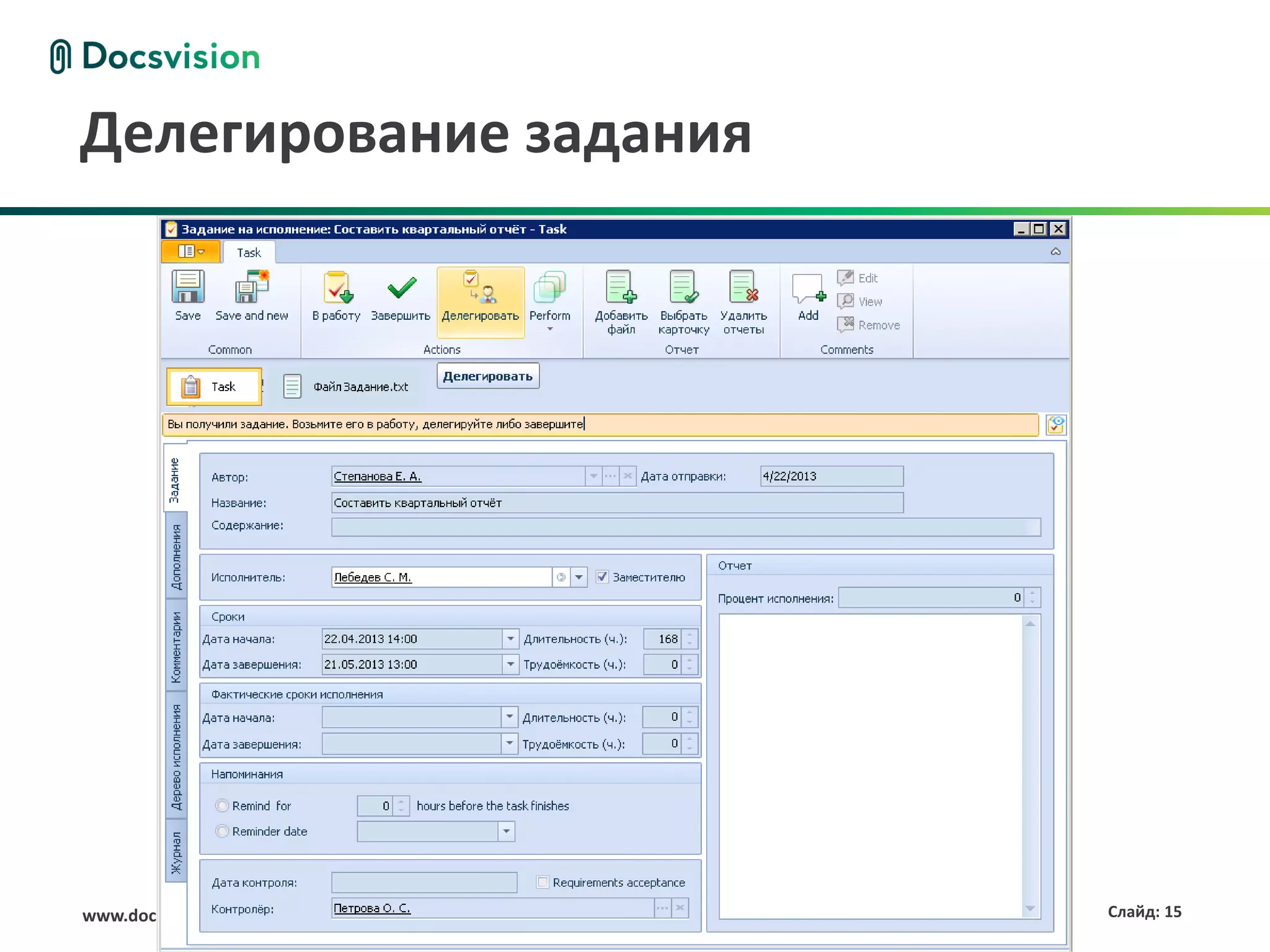The image size is (1270, 952).
Task: Click the 'Степанова Е. А.' author link
Action: (x=377, y=476)
